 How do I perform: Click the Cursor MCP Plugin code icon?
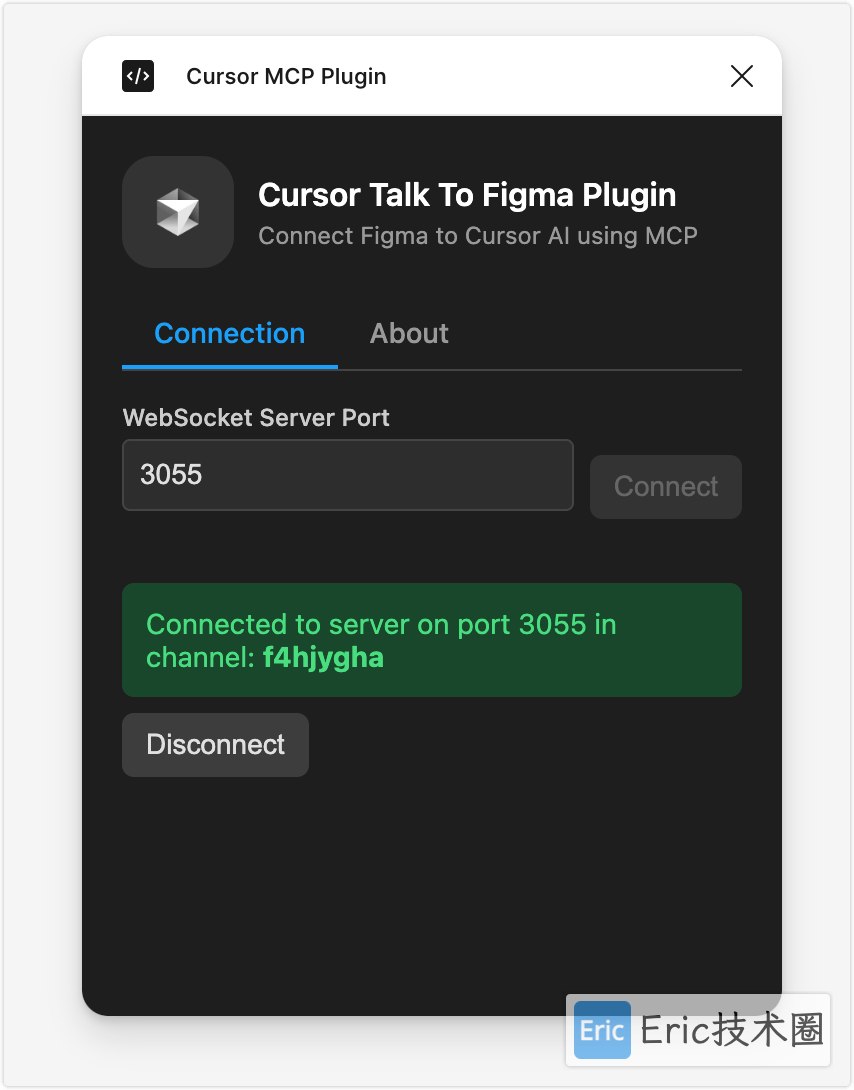(x=138, y=76)
